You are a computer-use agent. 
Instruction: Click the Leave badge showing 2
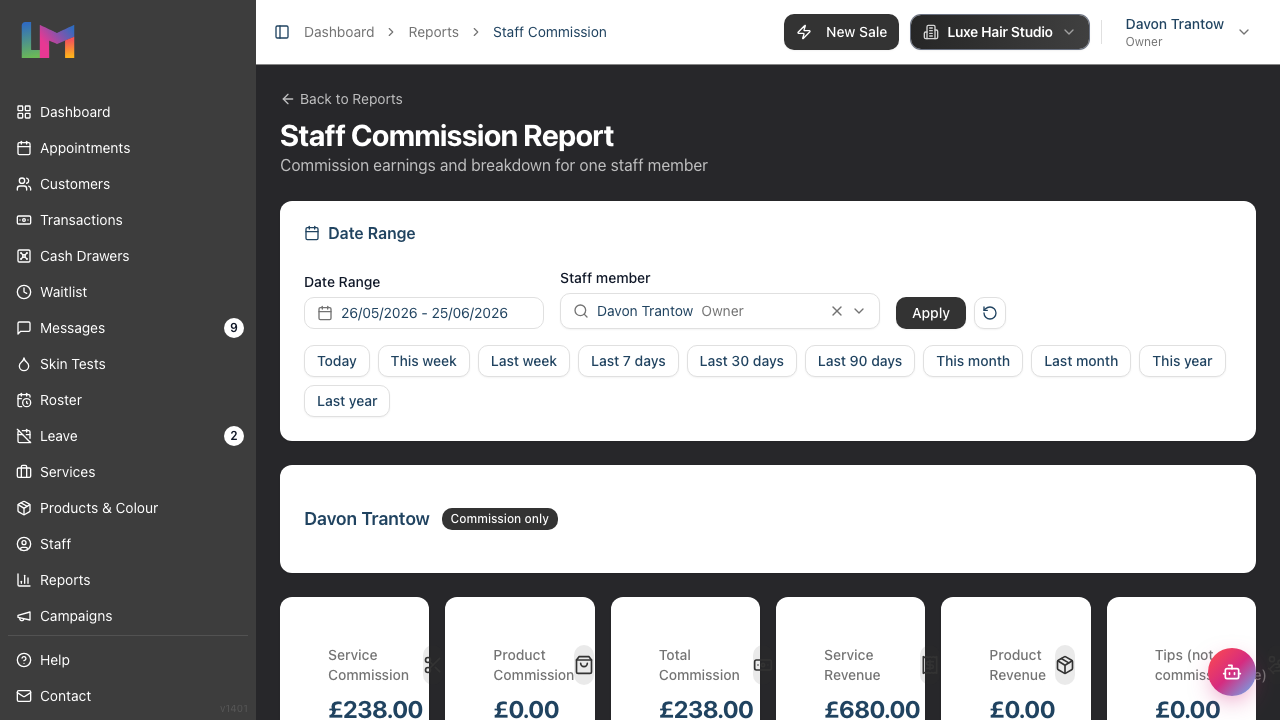[x=234, y=436]
